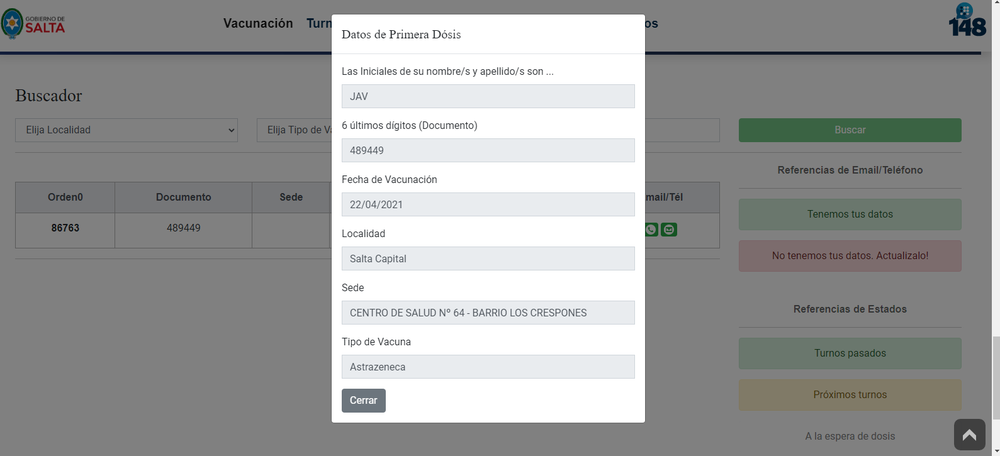This screenshot has height=456, width=1000.
Task: Click the Gobierno de Salta logo
Action: 33,24
